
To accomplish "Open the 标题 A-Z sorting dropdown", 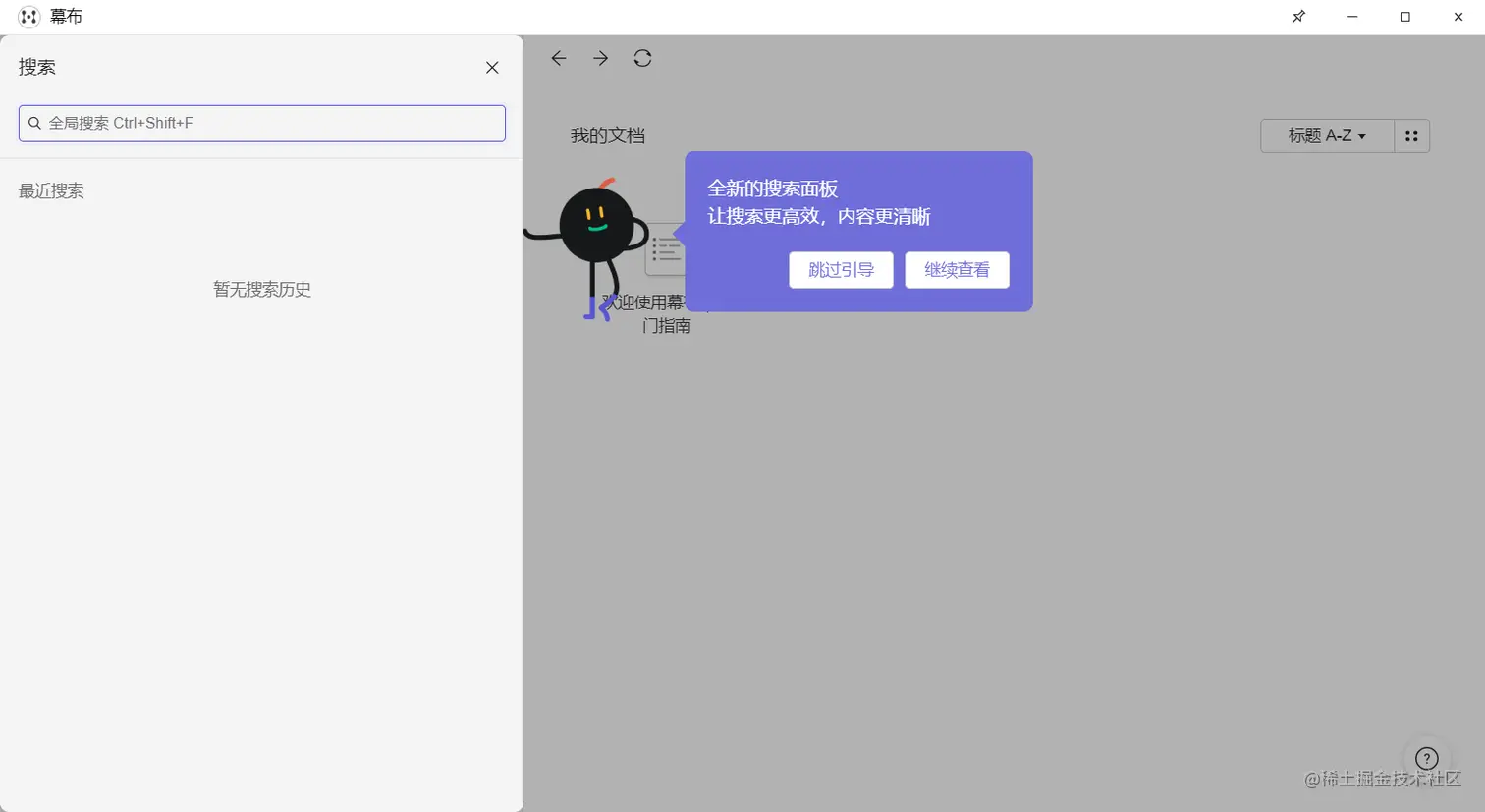I will tap(1326, 135).
